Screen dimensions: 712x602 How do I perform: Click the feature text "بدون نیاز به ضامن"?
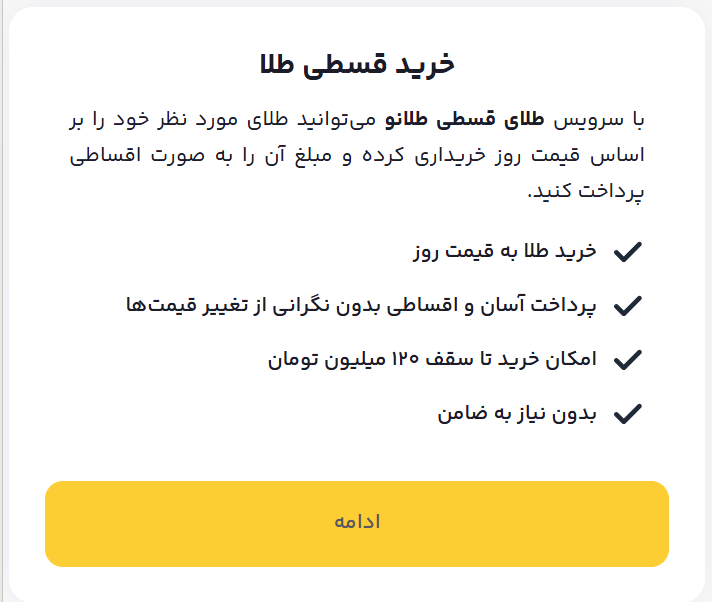click(x=516, y=413)
